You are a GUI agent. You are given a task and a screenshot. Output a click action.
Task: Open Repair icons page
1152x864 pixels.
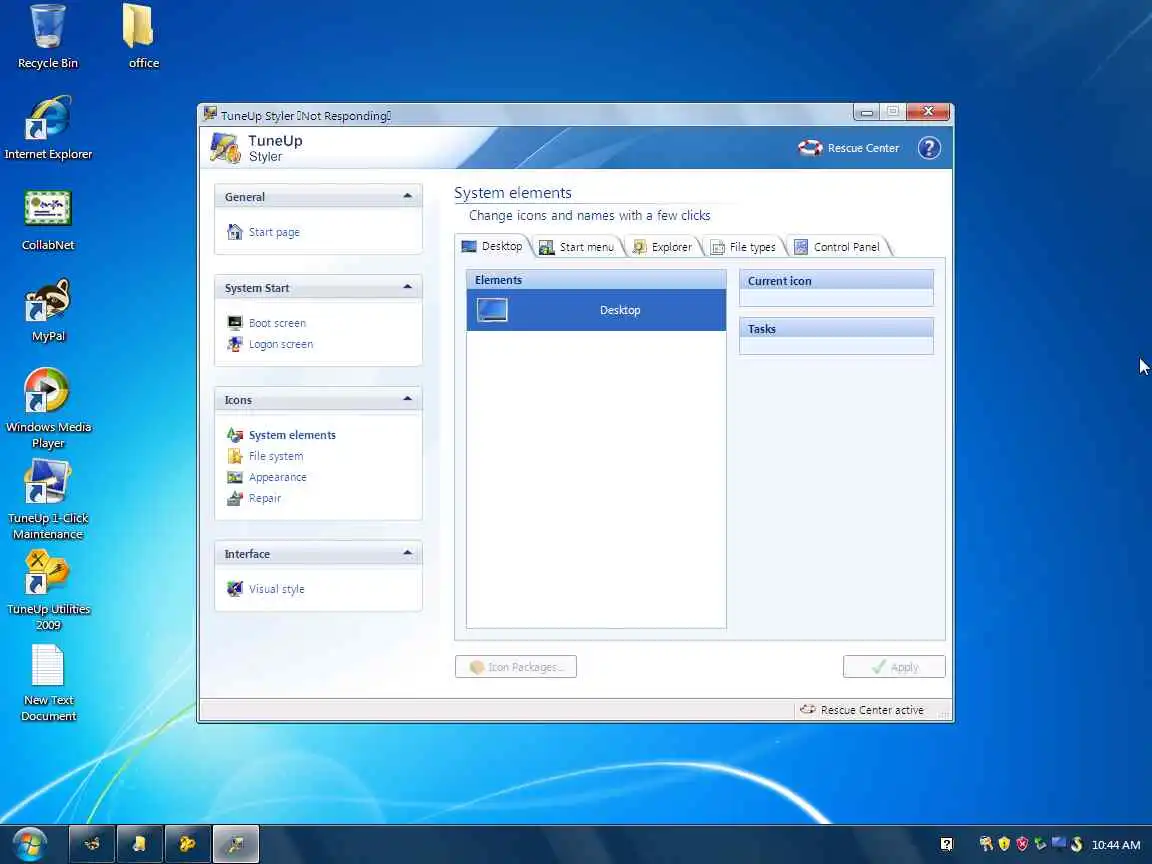(264, 498)
